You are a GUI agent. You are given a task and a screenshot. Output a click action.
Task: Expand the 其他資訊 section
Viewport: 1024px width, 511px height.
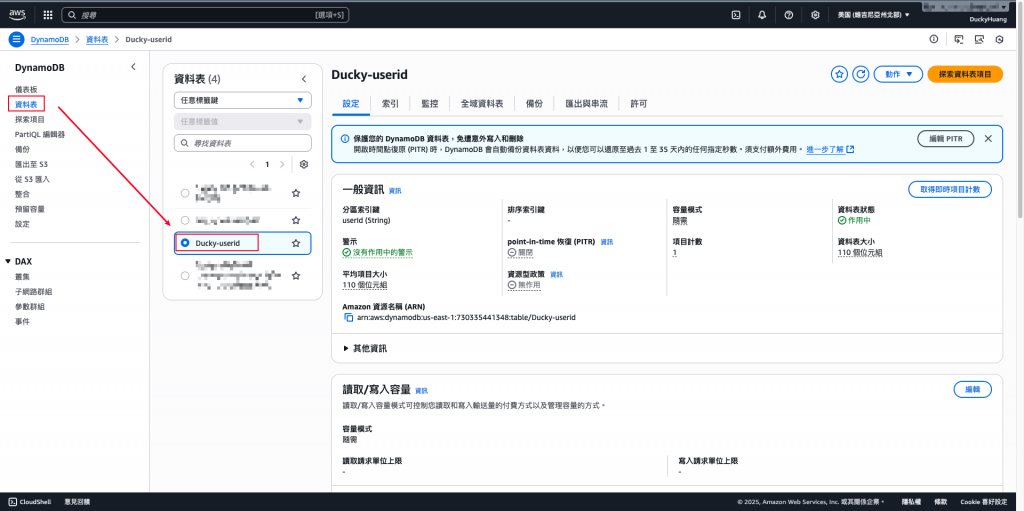point(366,348)
